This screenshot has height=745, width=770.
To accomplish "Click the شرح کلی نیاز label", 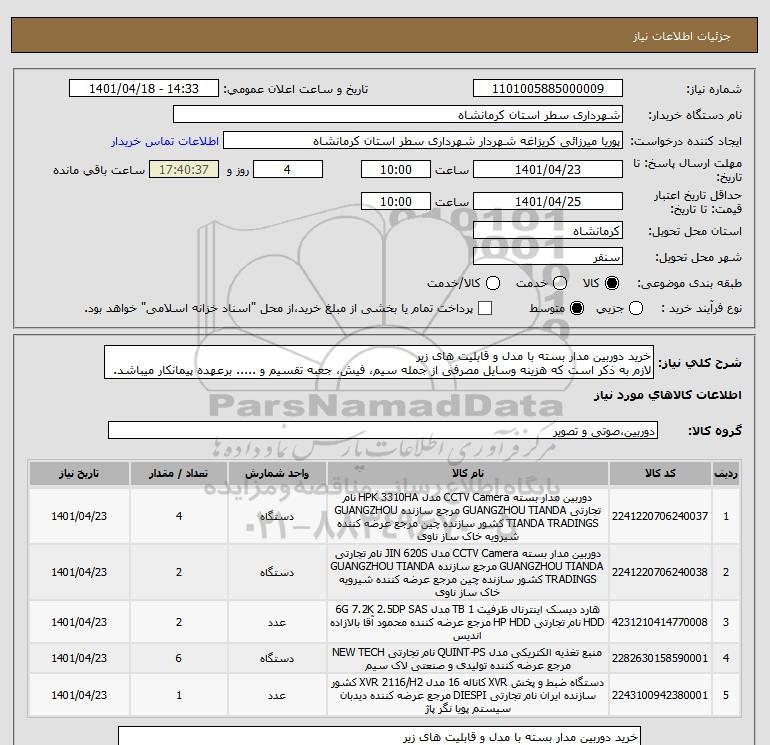I will pyautogui.click(x=700, y=363).
